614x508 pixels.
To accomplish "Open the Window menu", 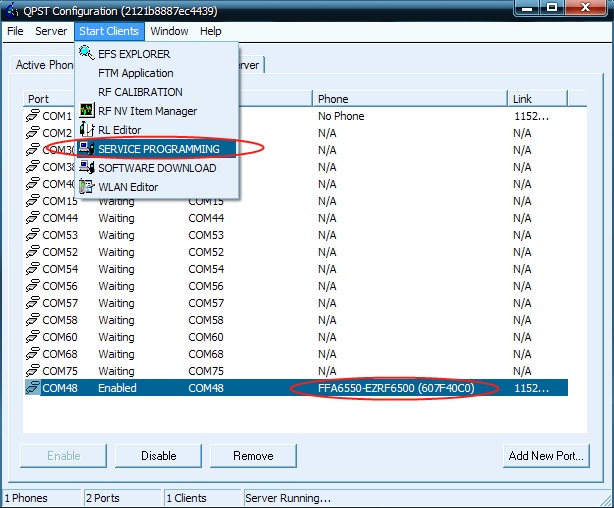I will click(169, 31).
